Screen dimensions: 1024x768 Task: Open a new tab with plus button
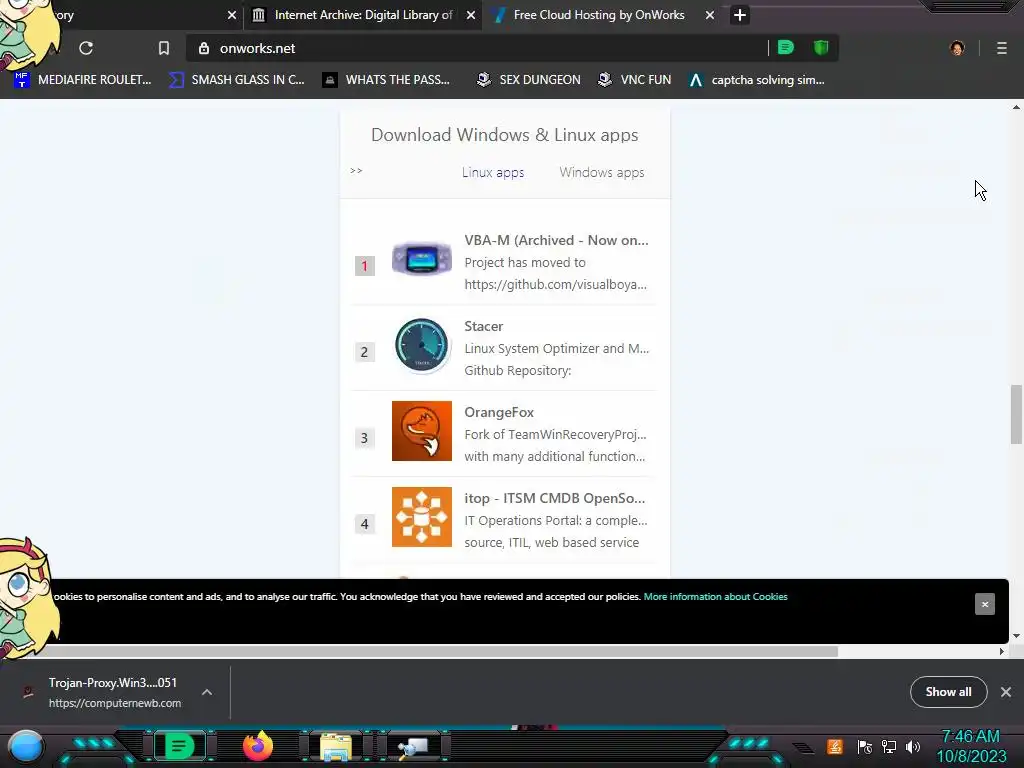(x=739, y=15)
